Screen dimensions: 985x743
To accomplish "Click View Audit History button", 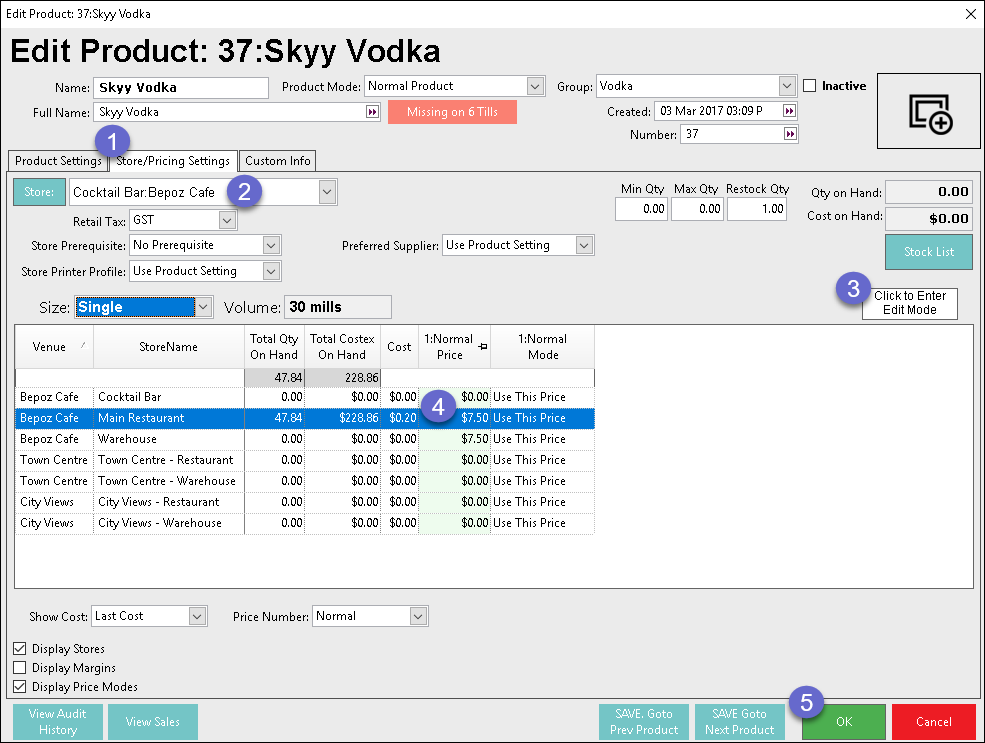I will pyautogui.click(x=58, y=722).
